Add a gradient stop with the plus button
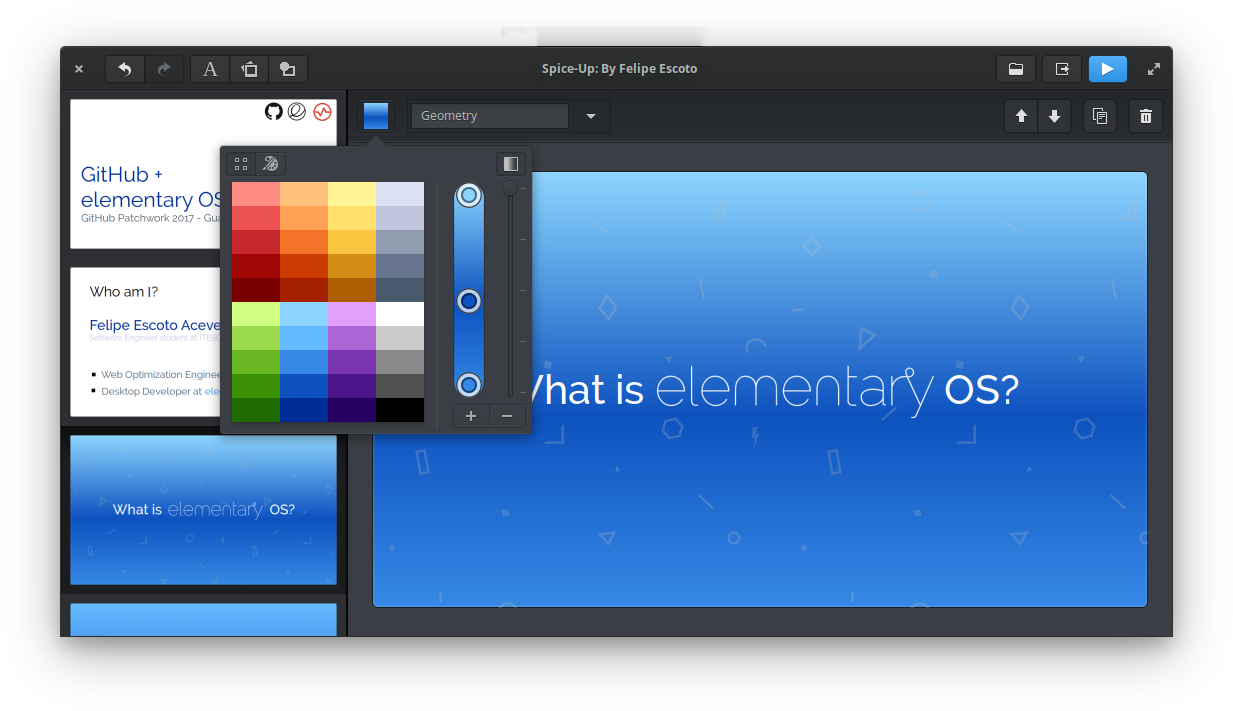 pyautogui.click(x=471, y=416)
